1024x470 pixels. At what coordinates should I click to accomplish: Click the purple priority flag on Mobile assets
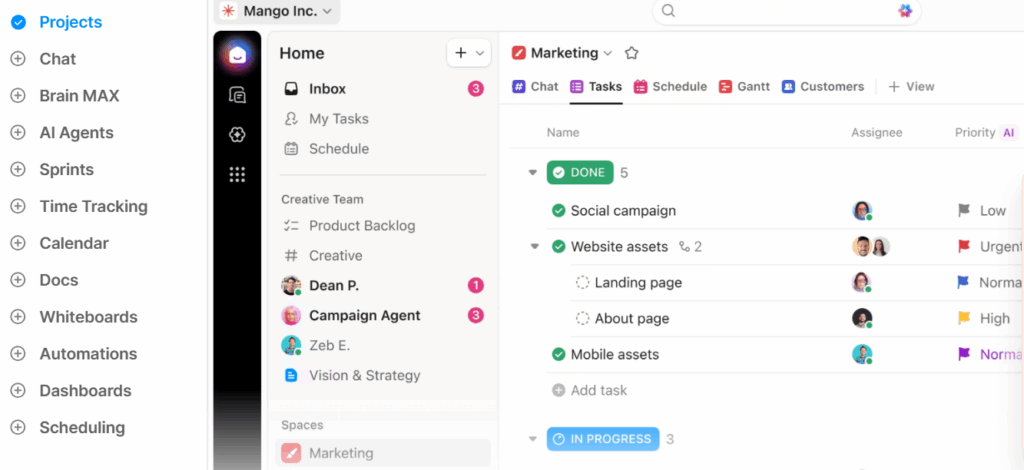964,354
